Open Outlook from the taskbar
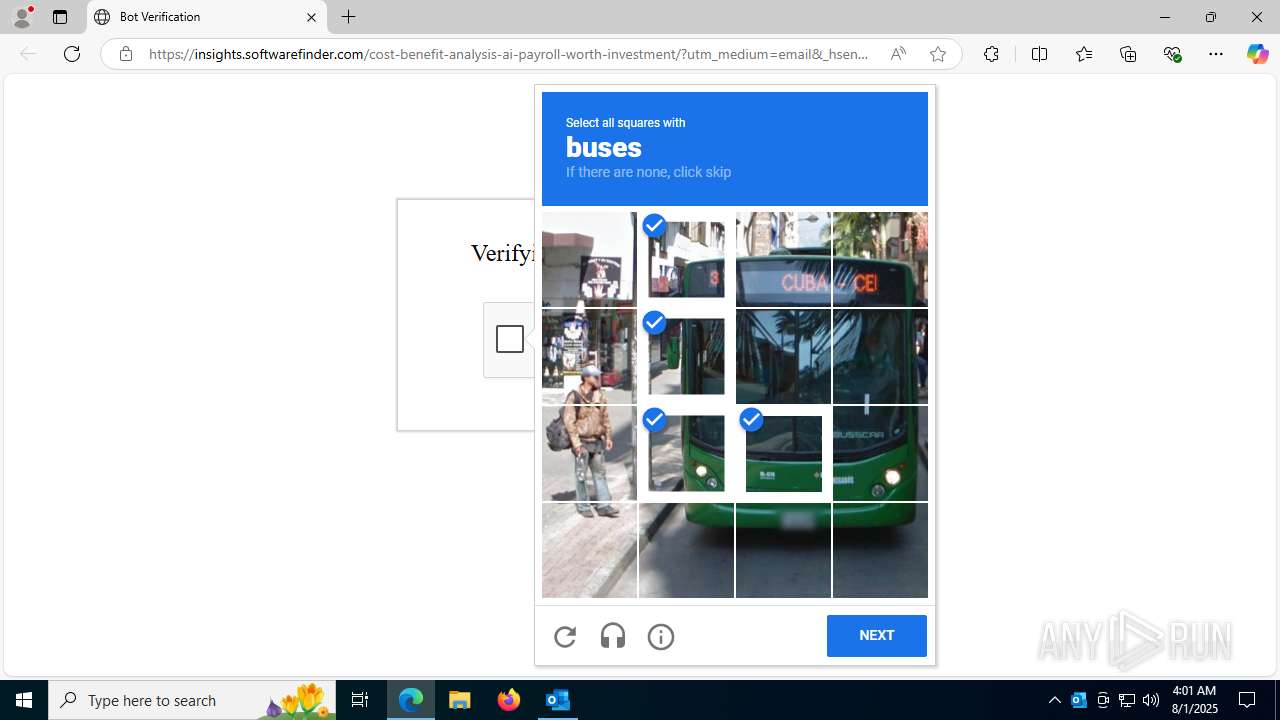 click(x=558, y=700)
